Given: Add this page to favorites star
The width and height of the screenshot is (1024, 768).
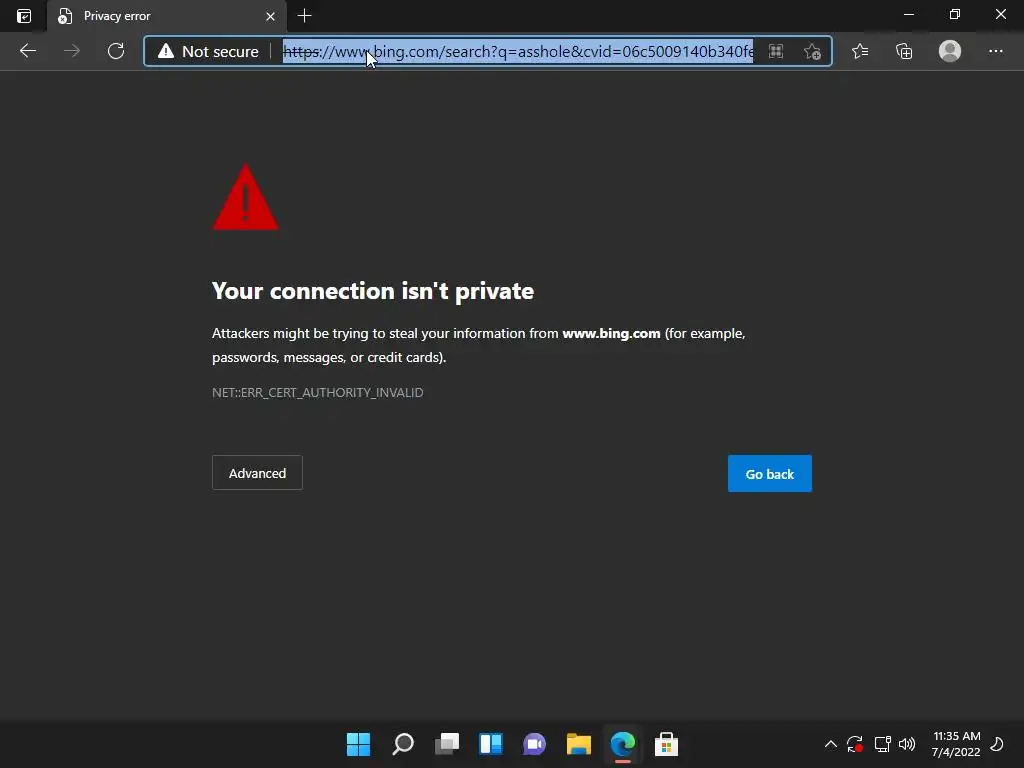Looking at the screenshot, I should (x=812, y=51).
